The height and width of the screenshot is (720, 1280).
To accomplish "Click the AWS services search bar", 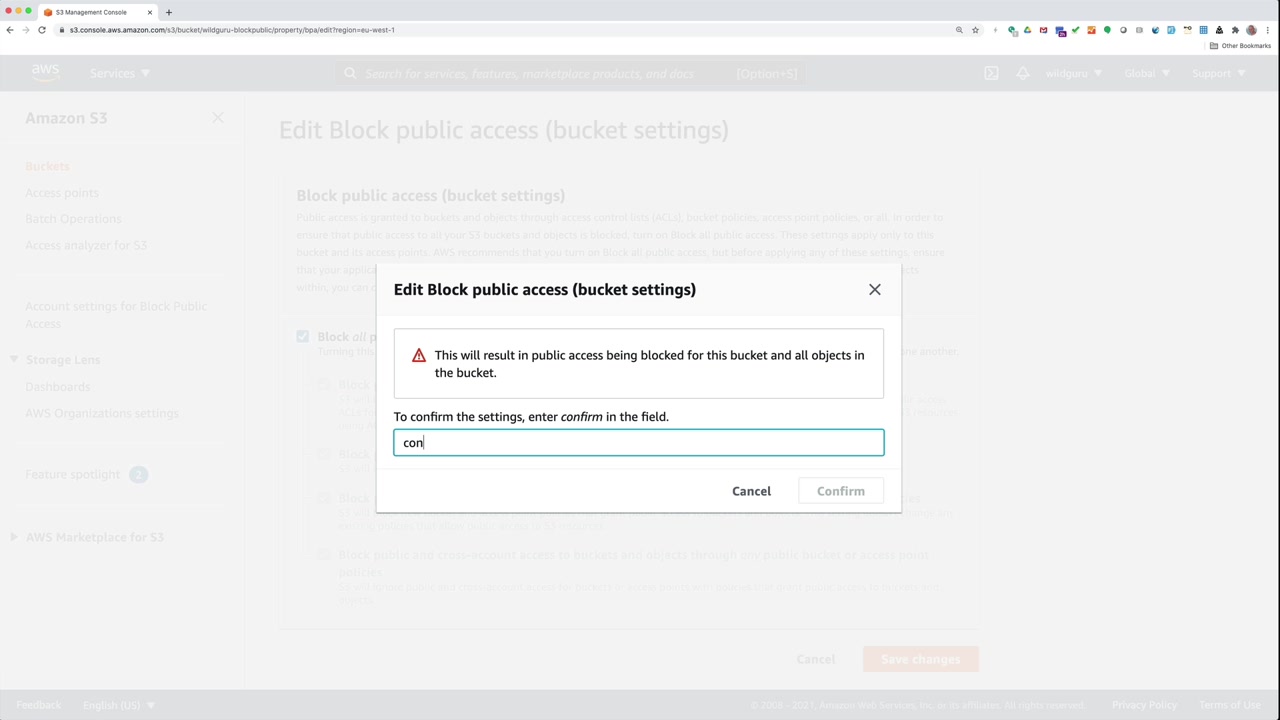I will coord(571,73).
